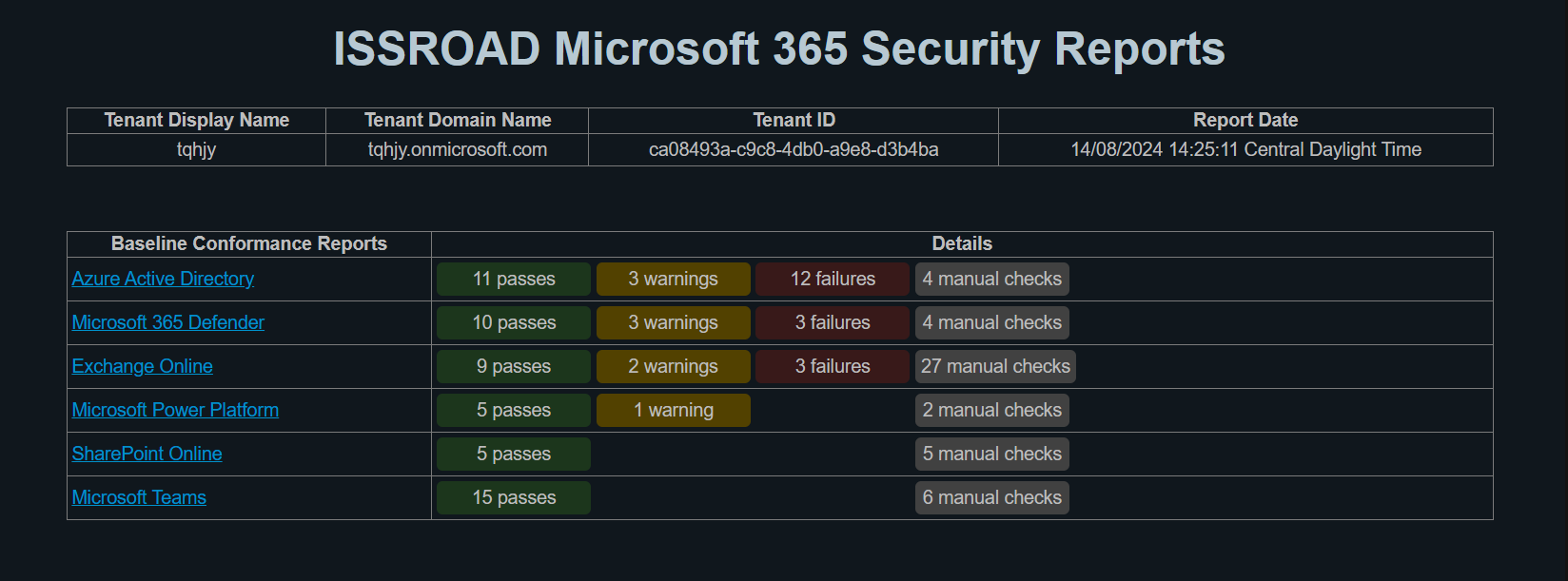Click the '1 warning' badge
Image resolution: width=1568 pixels, height=581 pixels.
tap(674, 410)
